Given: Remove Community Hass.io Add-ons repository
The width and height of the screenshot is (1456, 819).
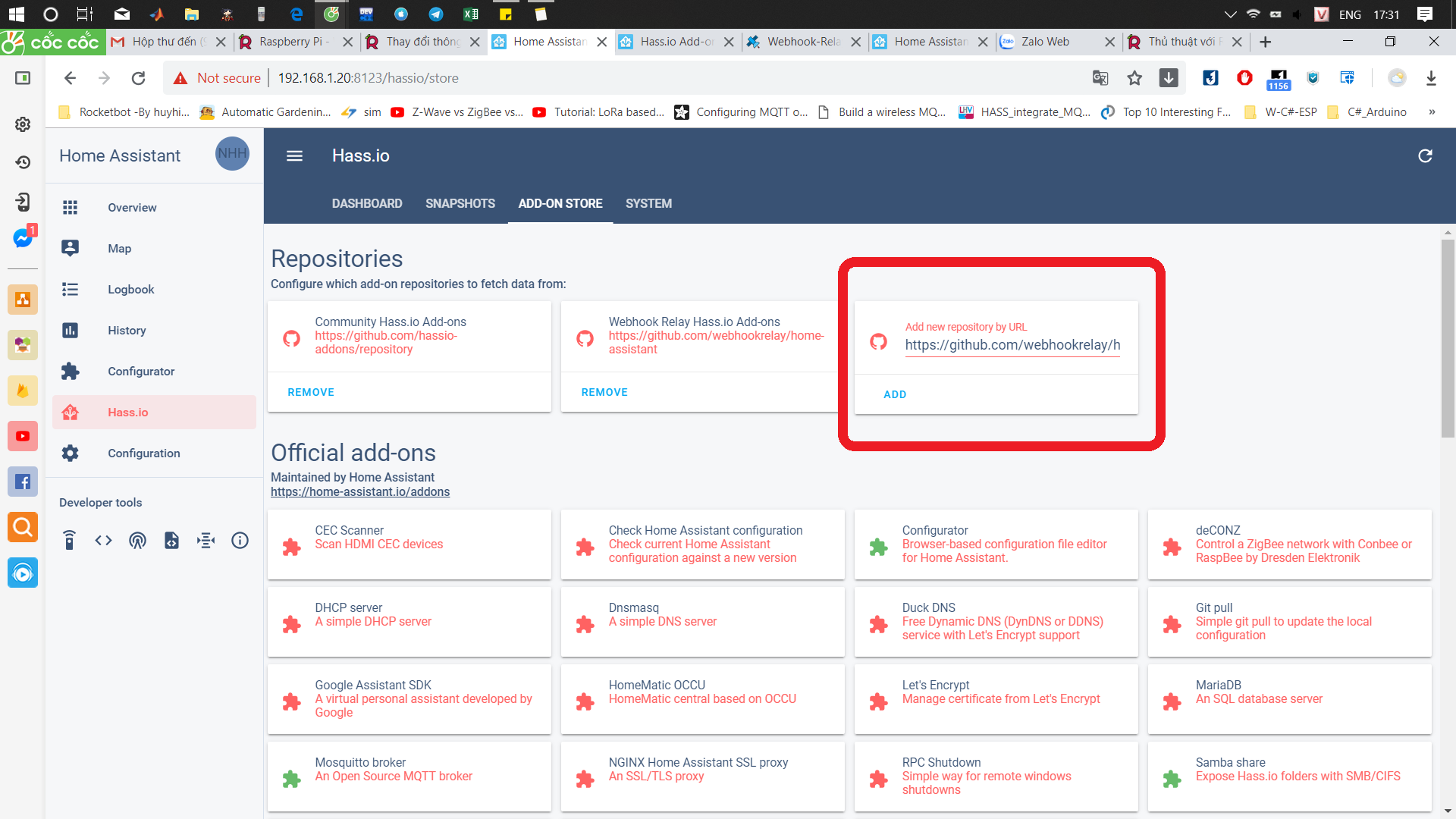Looking at the screenshot, I should (x=311, y=392).
